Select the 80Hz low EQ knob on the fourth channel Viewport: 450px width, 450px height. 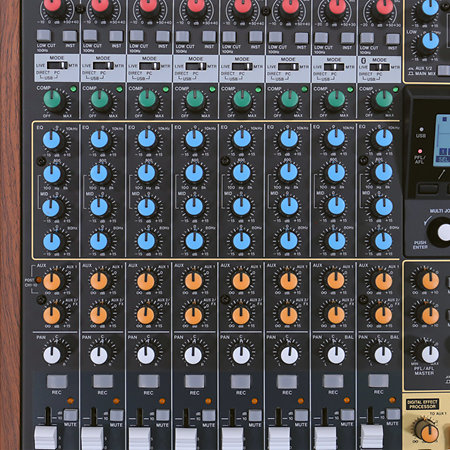click(x=194, y=241)
